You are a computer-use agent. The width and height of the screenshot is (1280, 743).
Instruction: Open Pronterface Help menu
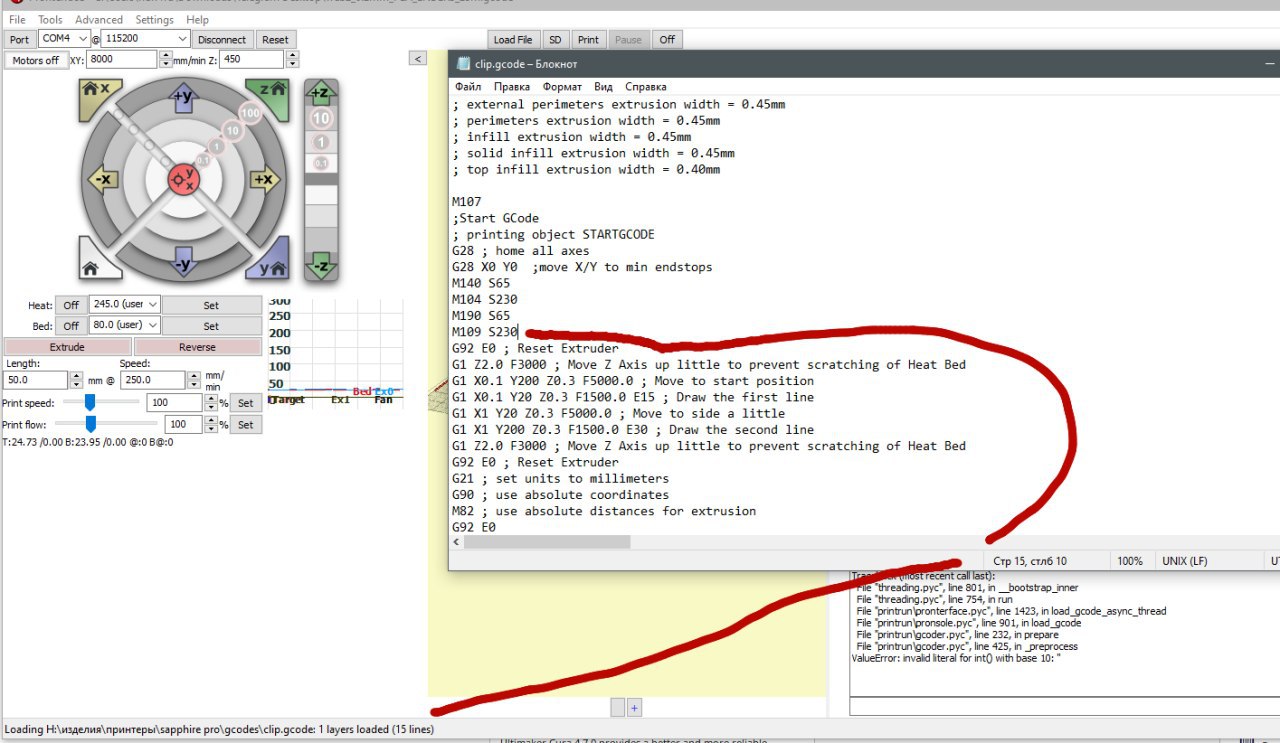198,19
